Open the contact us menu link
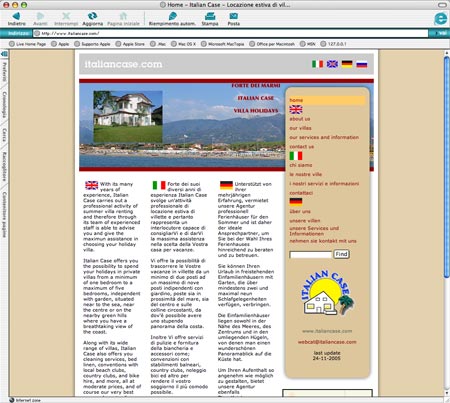 (302, 147)
